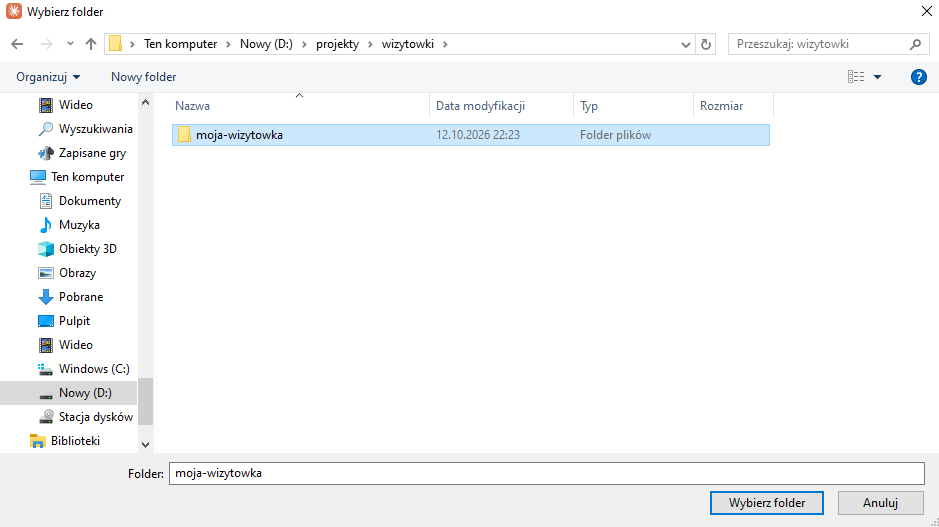Image resolution: width=939 pixels, height=527 pixels.
Task: Open the Pobrane downloads arrow icon
Action: pyautogui.click(x=46, y=297)
